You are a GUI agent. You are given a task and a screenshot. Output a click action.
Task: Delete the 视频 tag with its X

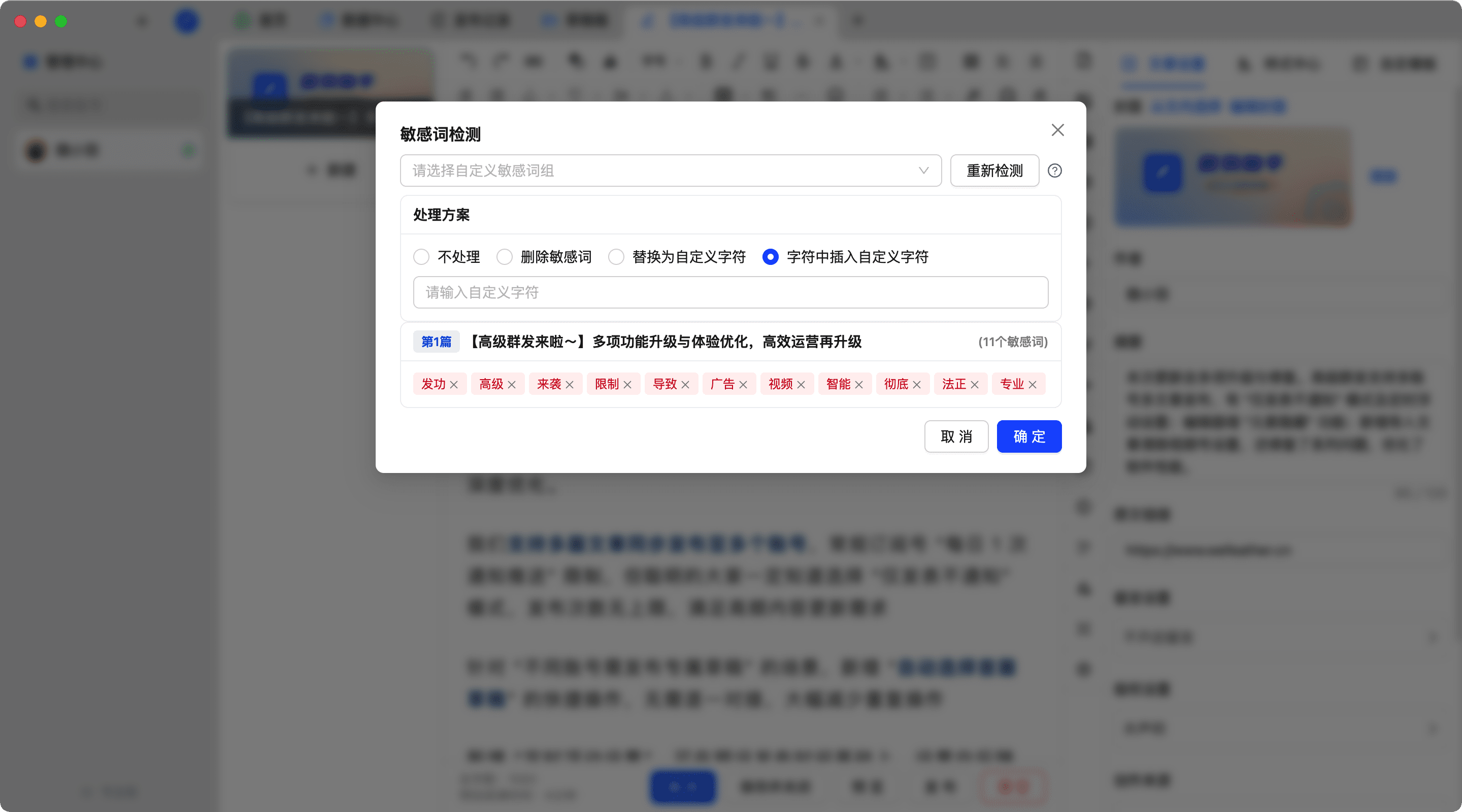[802, 385]
